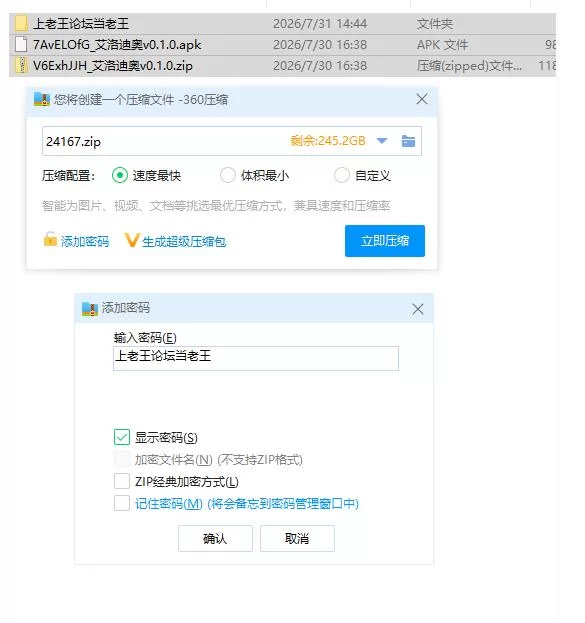Click the 360压缩 logo in the create-archive title bar
Screen dimensions: 585x623
(x=42, y=99)
